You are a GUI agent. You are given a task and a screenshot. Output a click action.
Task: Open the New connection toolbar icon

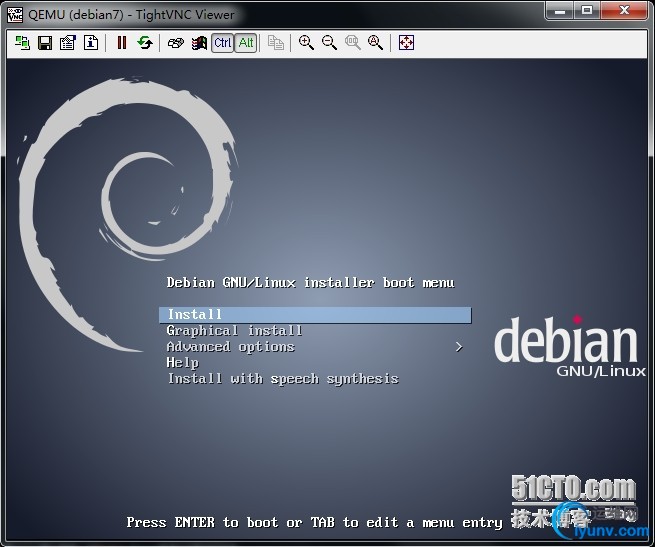[22, 43]
